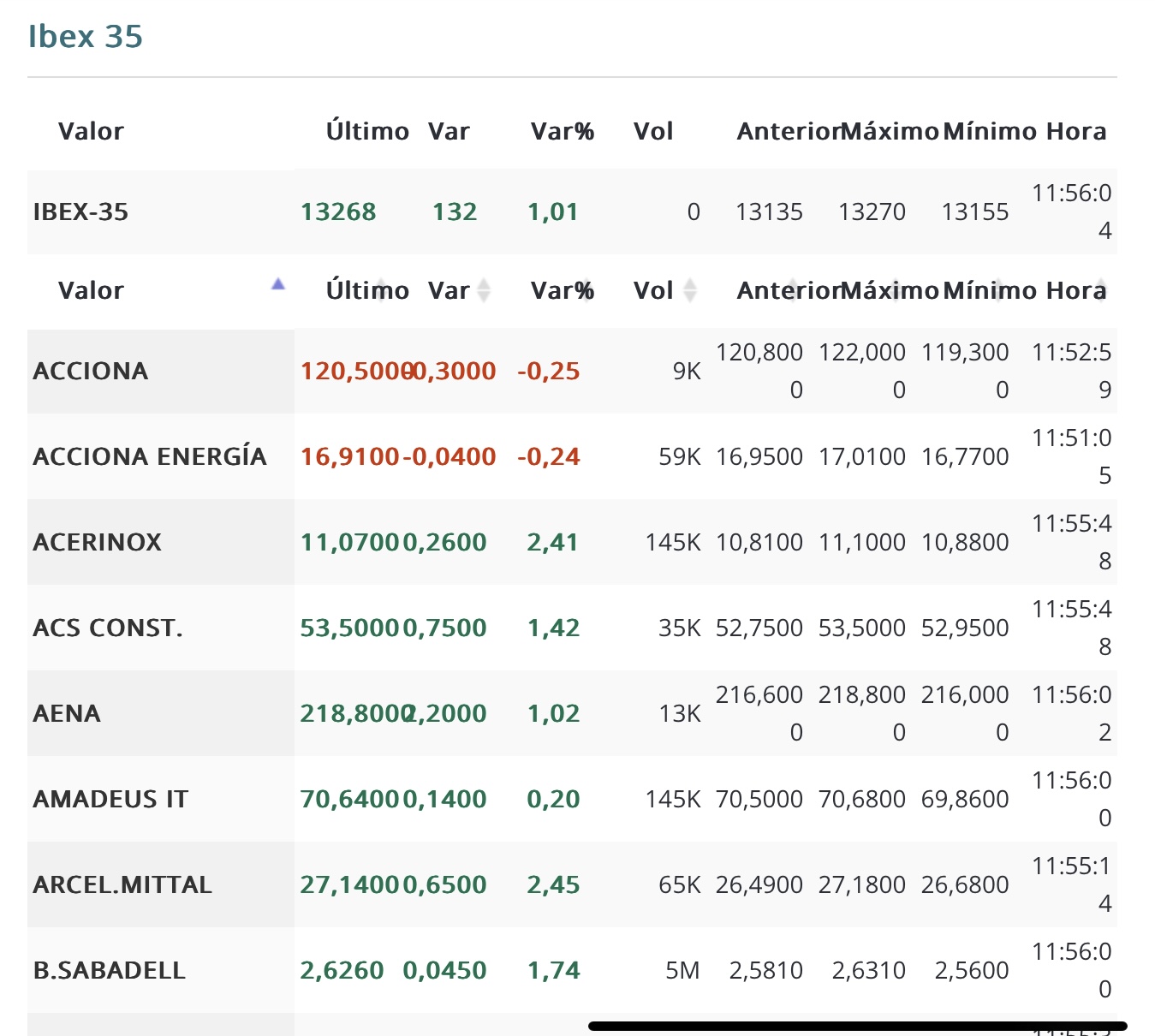
Task: Sort by Máximo column header
Action: (890, 290)
